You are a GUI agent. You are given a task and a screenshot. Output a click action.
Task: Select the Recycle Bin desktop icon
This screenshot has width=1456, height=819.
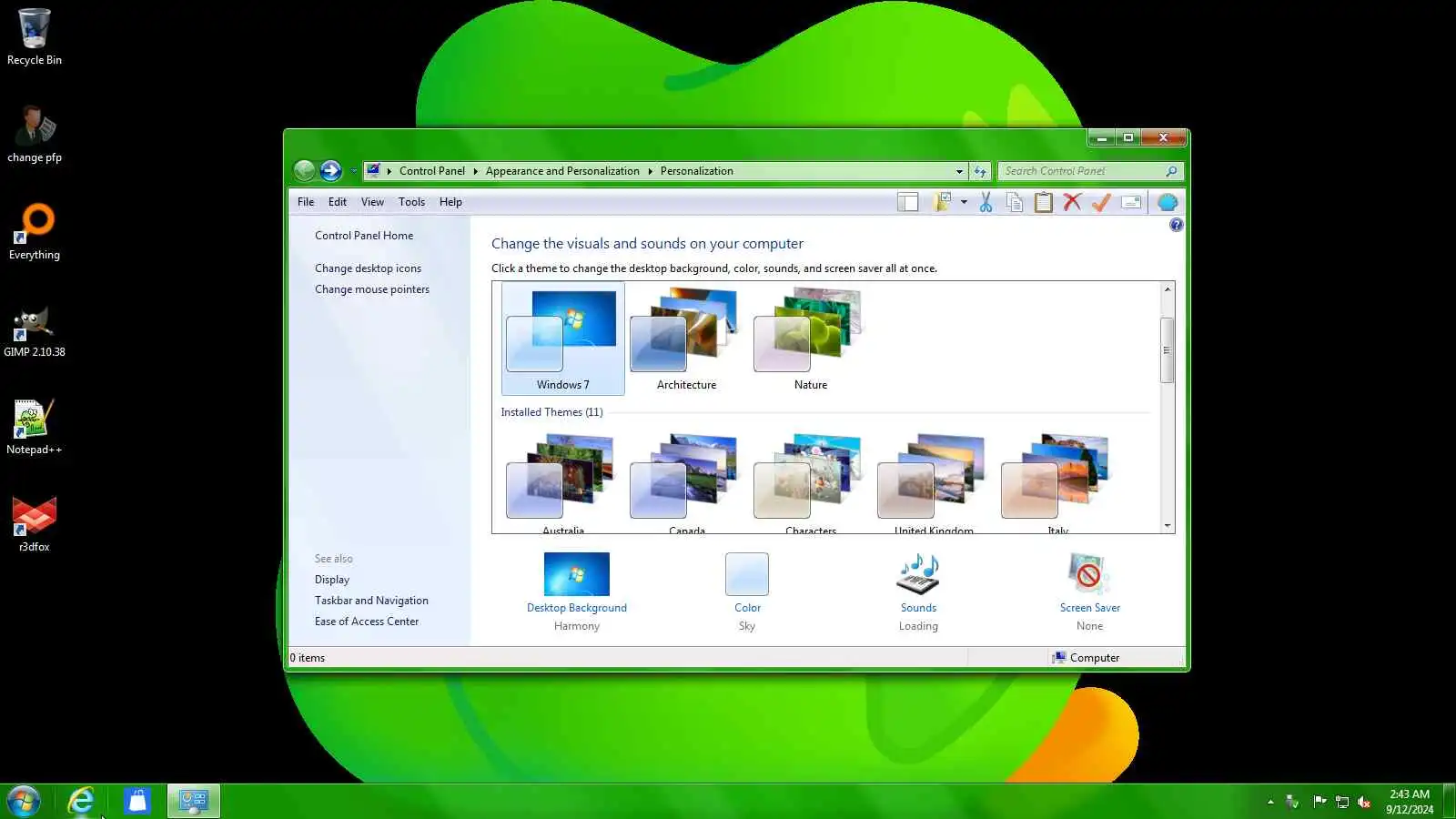point(35,37)
